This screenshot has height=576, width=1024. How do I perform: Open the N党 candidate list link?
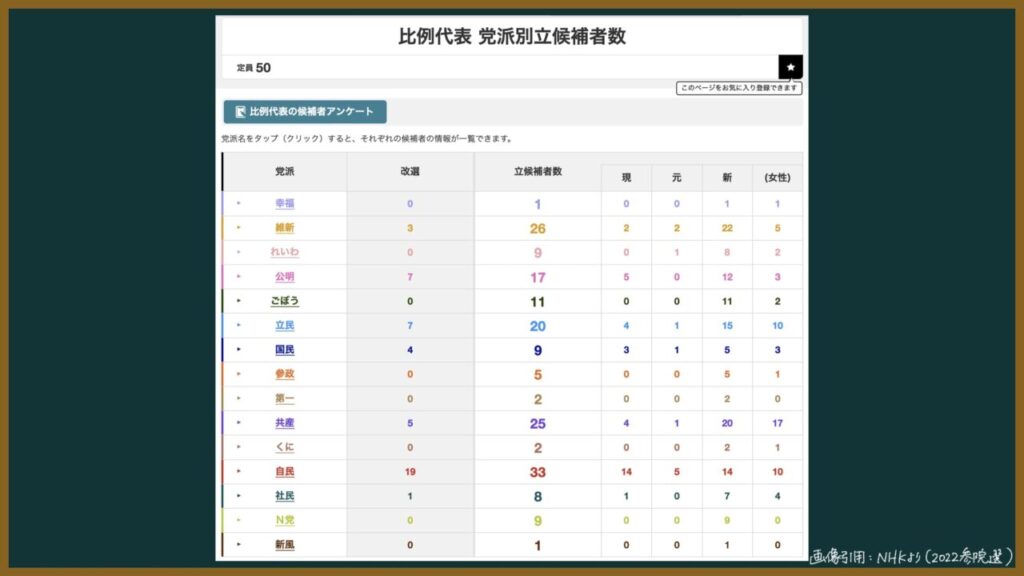coord(285,520)
